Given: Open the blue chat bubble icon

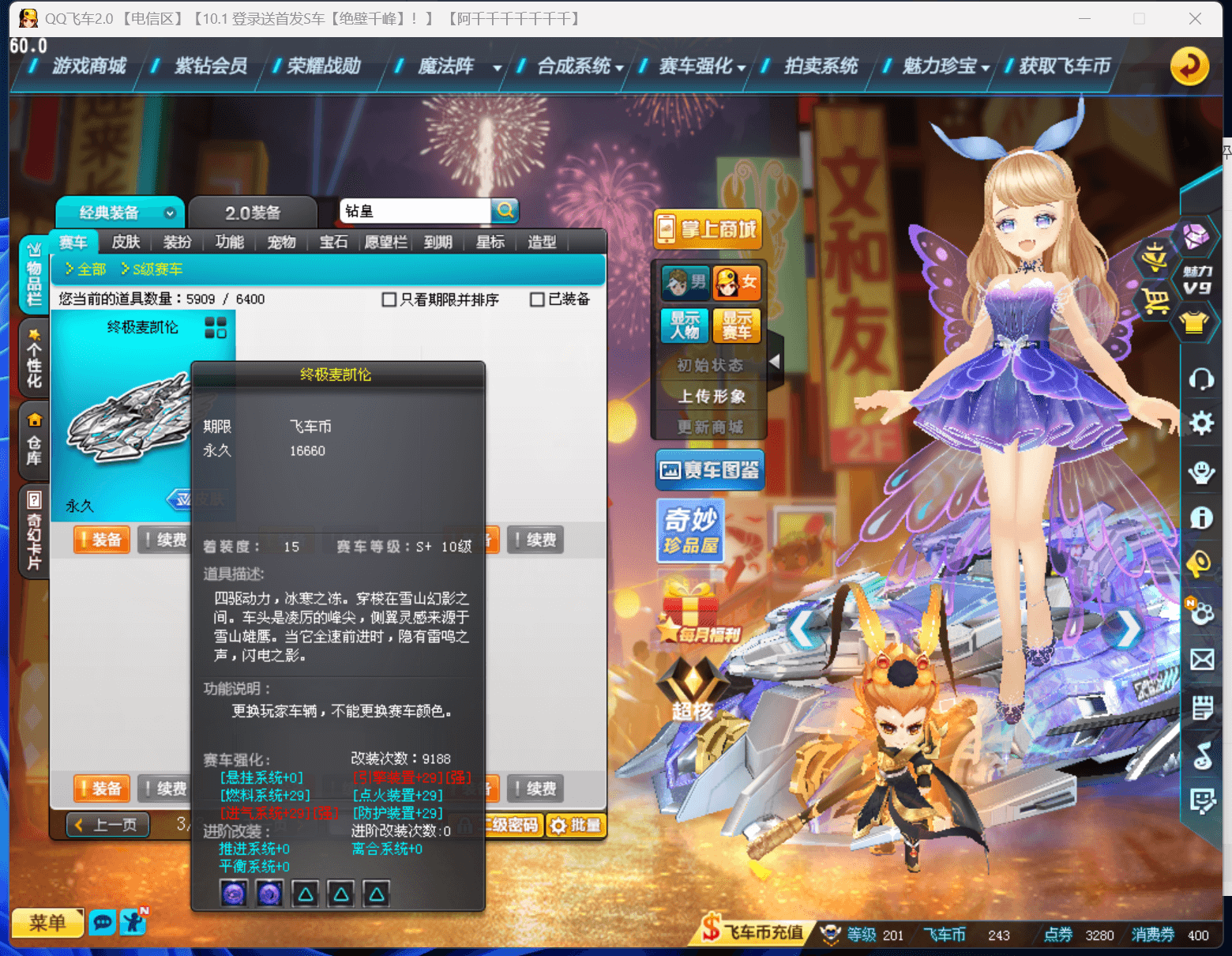Looking at the screenshot, I should [x=103, y=922].
